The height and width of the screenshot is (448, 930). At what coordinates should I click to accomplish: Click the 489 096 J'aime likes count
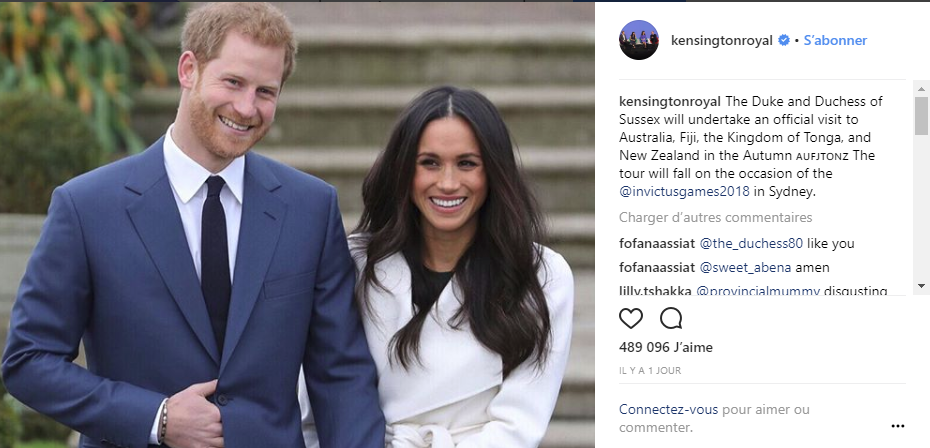[666, 347]
